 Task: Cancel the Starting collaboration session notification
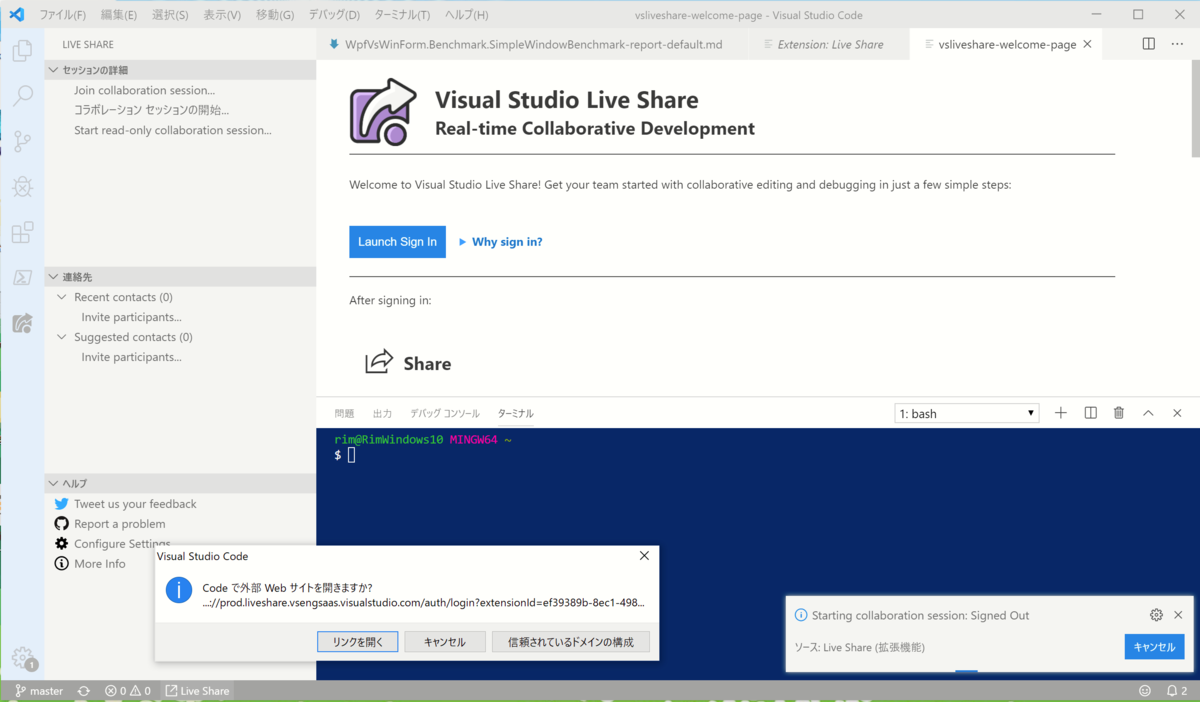click(x=1154, y=647)
